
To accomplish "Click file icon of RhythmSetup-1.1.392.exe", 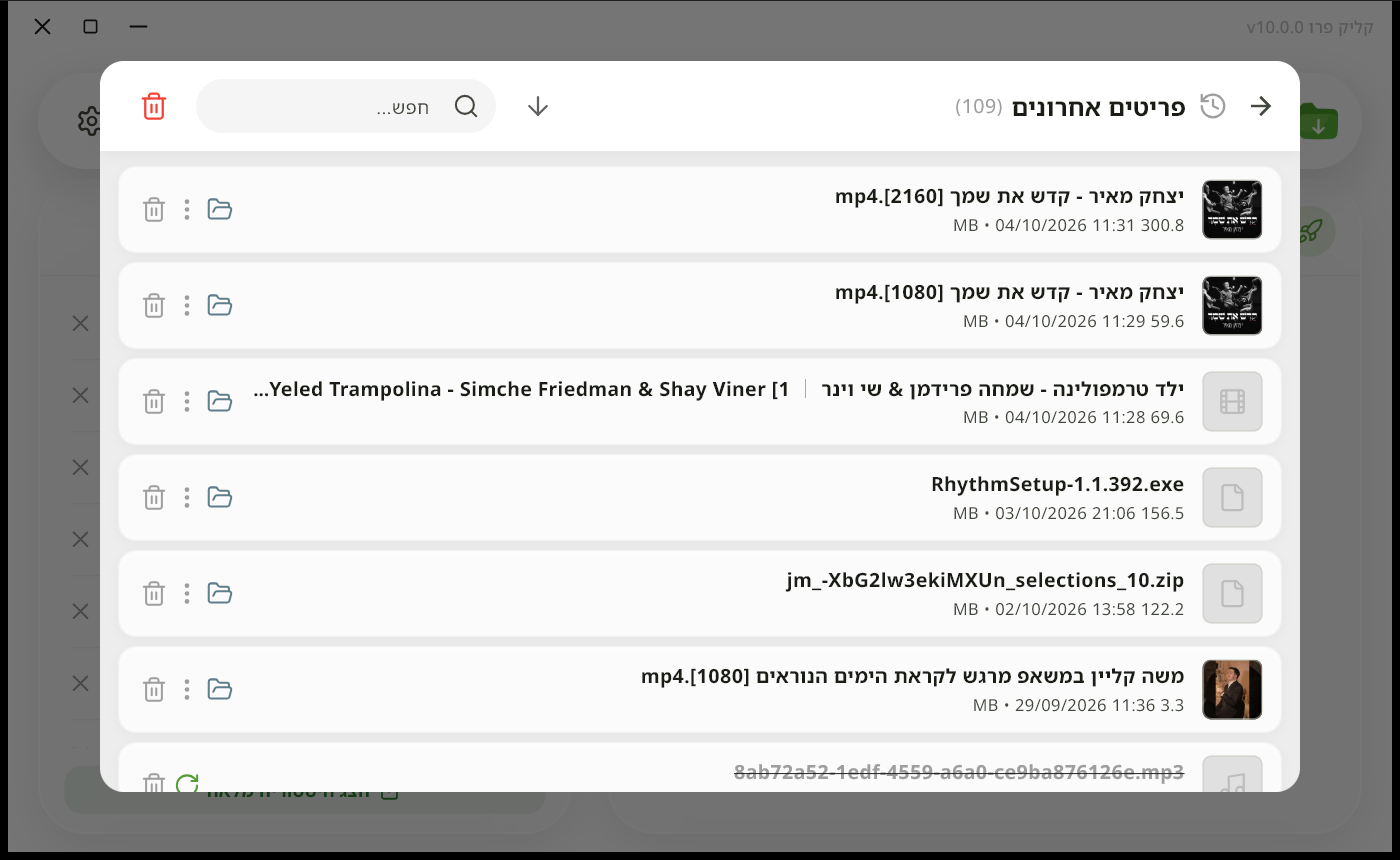I will click(x=1232, y=497).
